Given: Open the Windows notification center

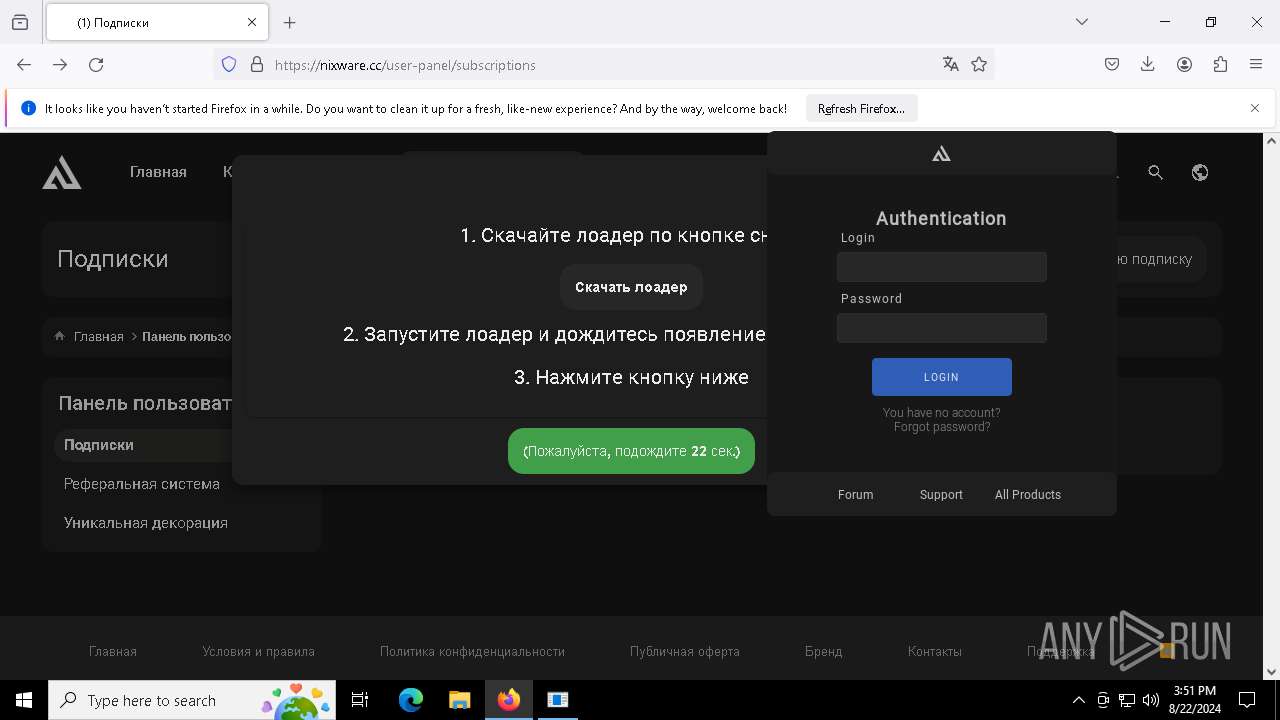Looking at the screenshot, I should (1247, 700).
